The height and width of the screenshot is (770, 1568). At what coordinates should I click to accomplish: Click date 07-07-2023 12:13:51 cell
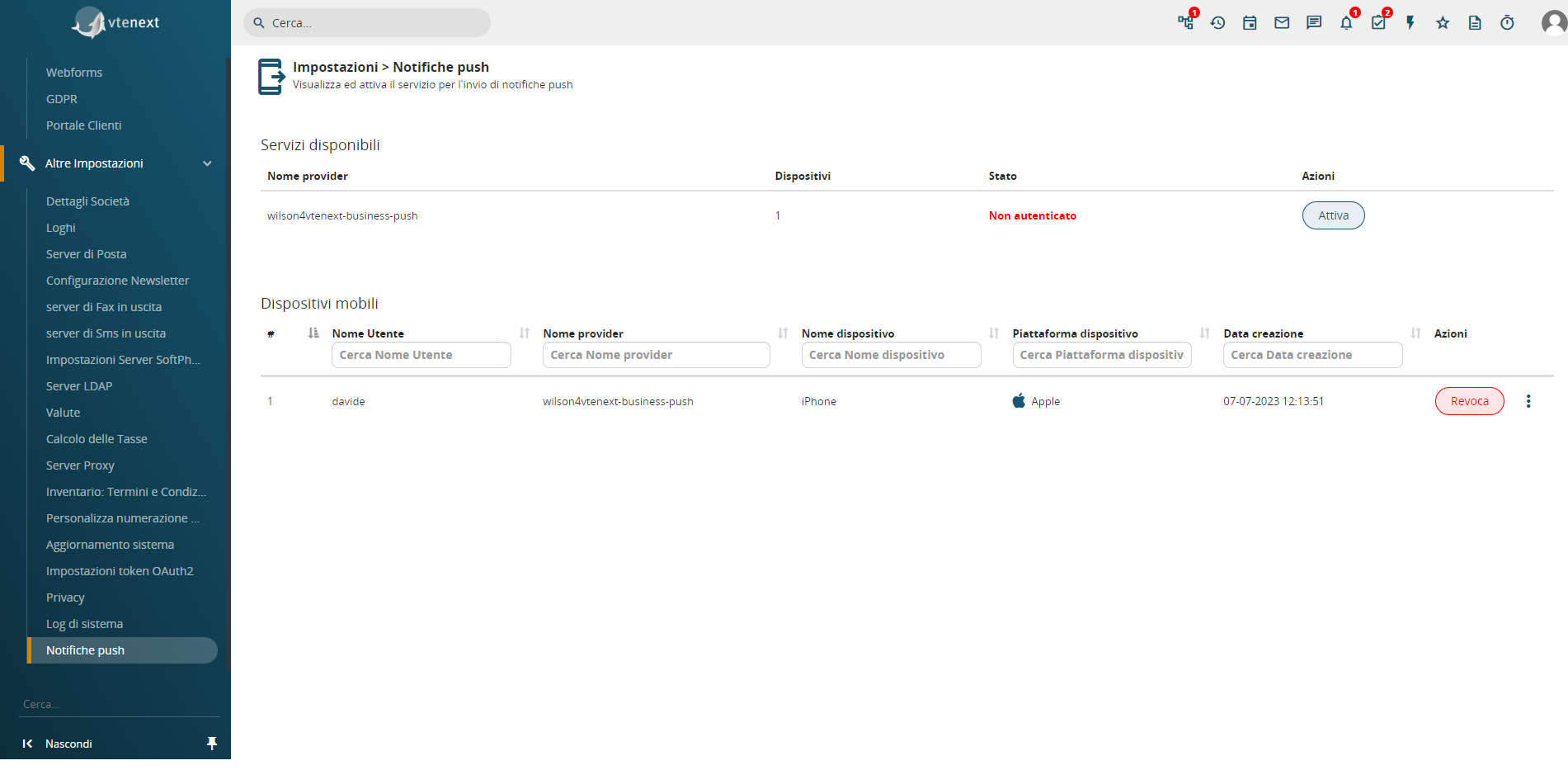pos(1274,401)
